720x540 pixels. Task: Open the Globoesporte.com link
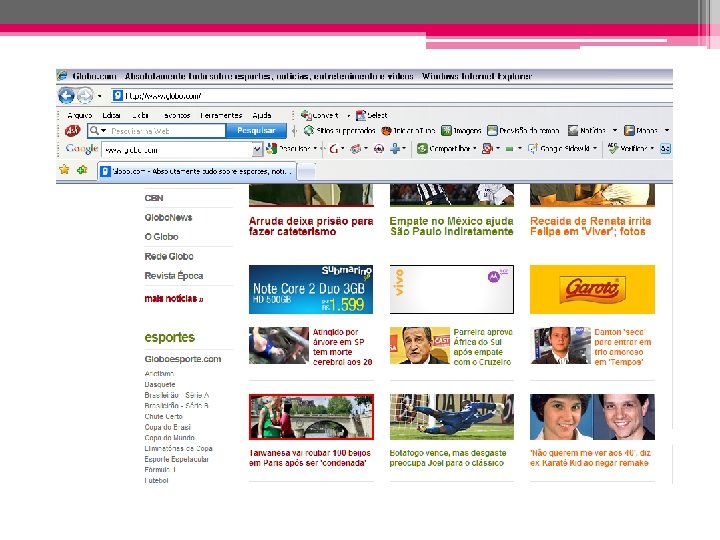(183, 359)
